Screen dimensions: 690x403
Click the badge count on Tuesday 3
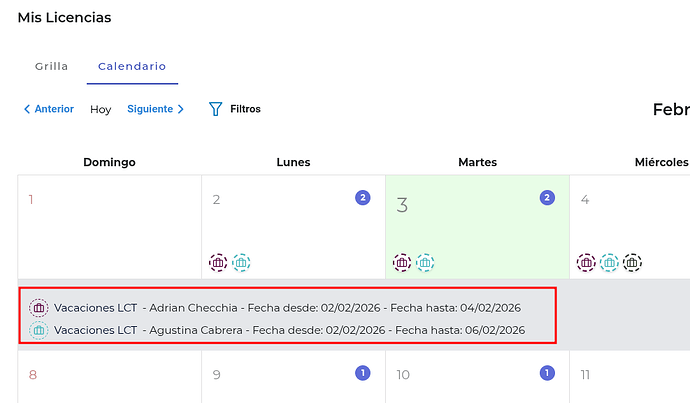point(547,198)
